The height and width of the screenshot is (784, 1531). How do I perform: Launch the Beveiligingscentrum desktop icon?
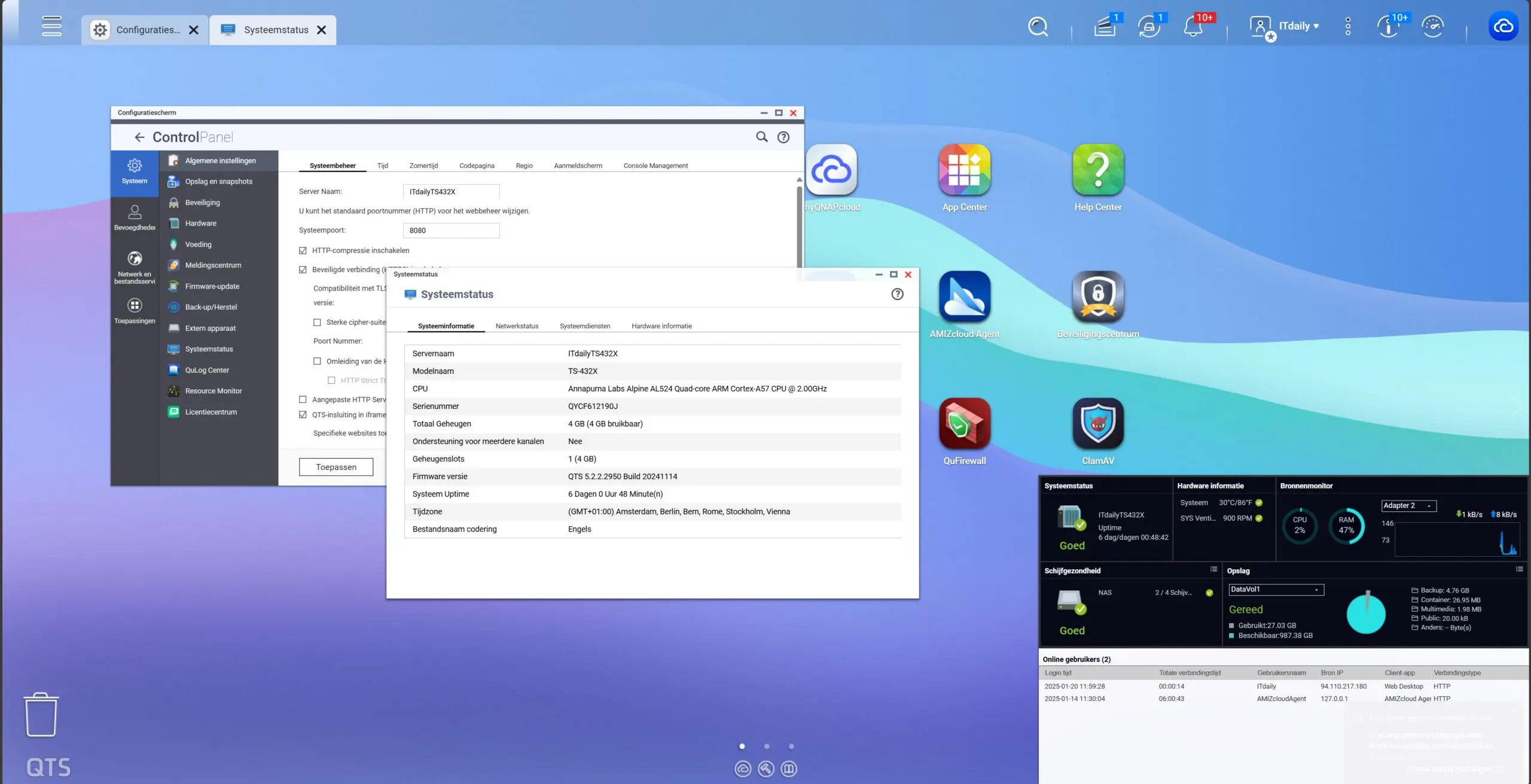[1098, 297]
